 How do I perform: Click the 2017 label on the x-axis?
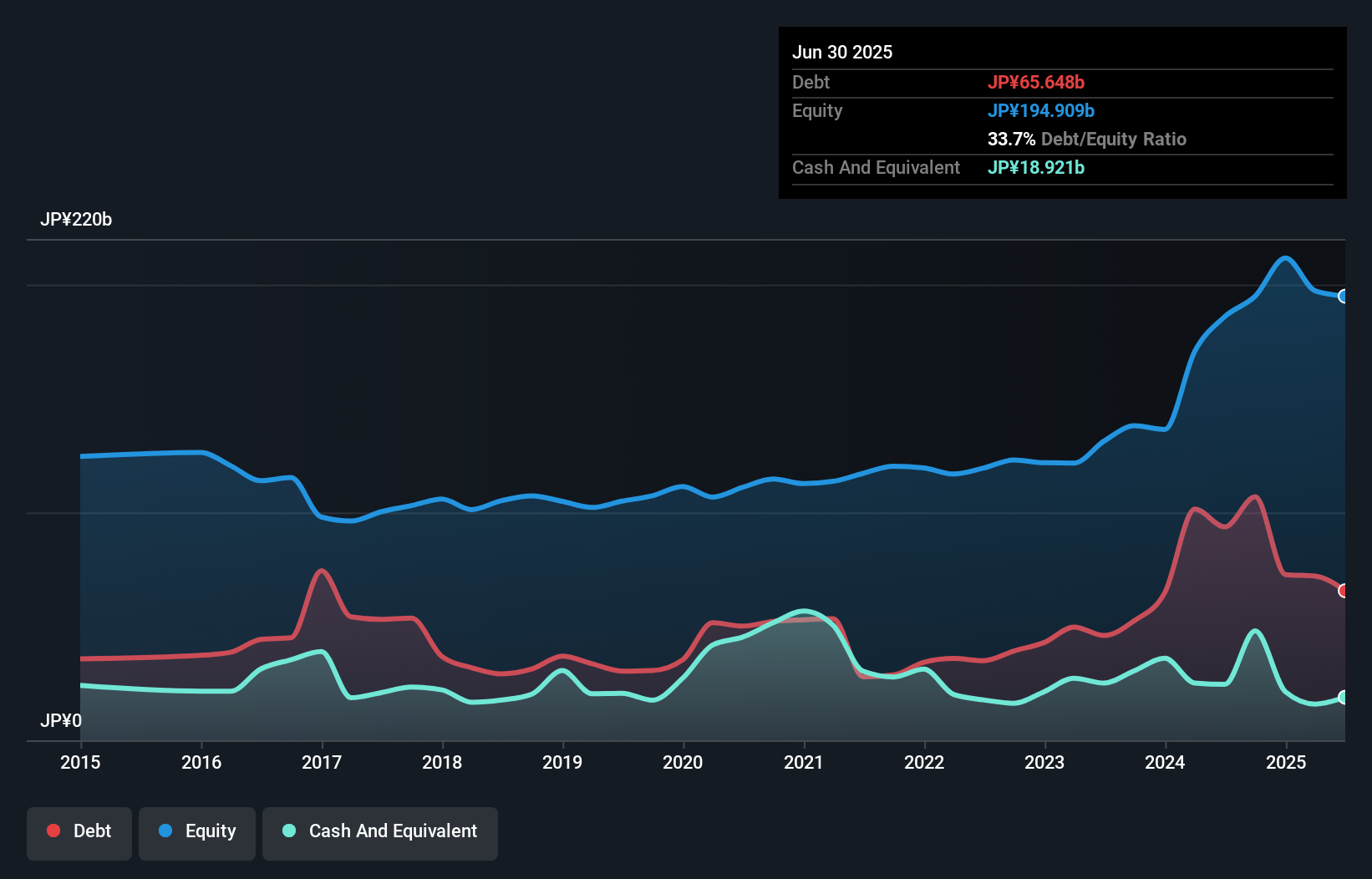322,762
